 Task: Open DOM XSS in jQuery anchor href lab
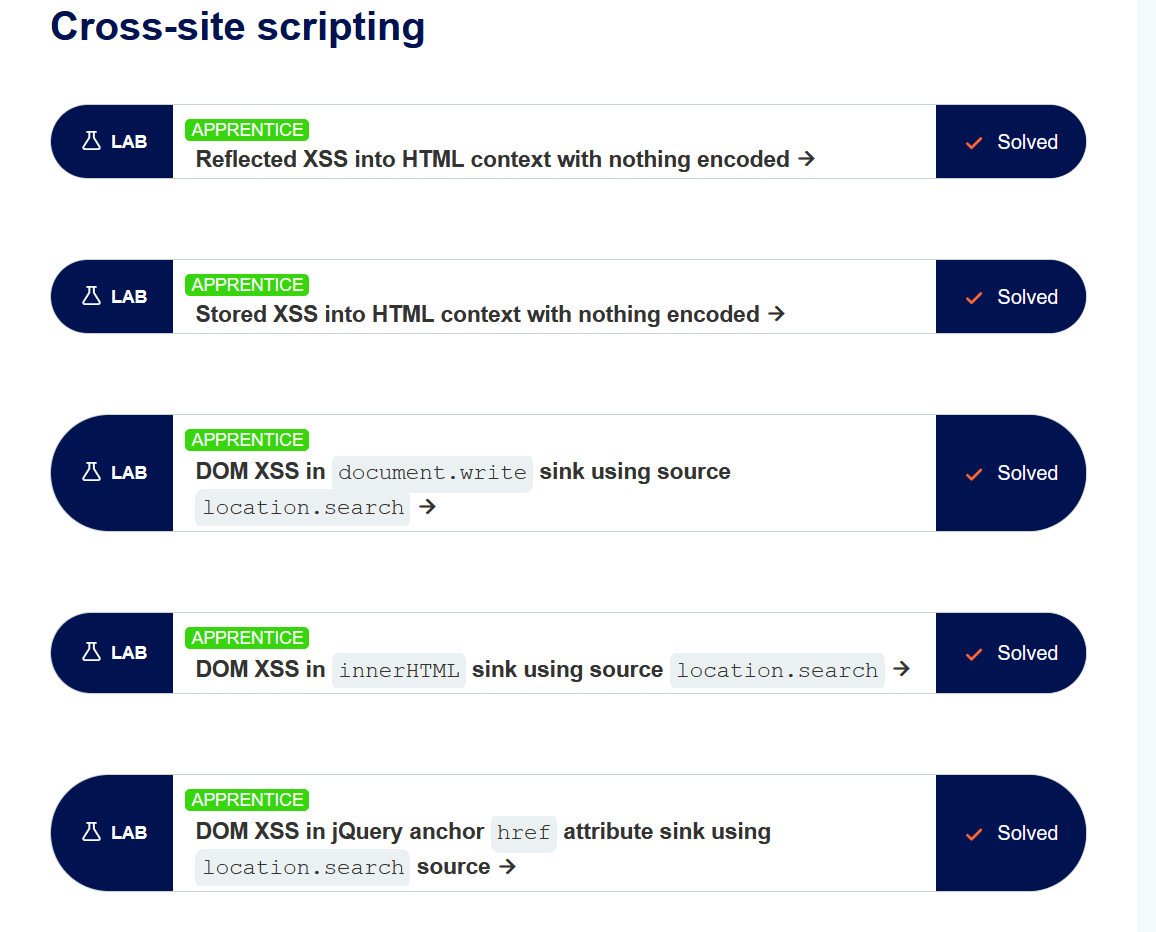tap(483, 832)
